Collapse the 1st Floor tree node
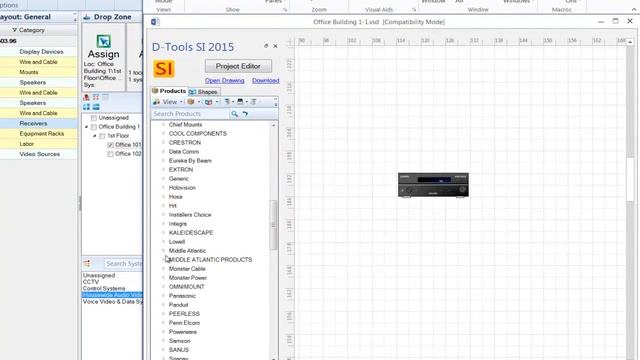The width and height of the screenshot is (640, 360). click(x=95, y=136)
